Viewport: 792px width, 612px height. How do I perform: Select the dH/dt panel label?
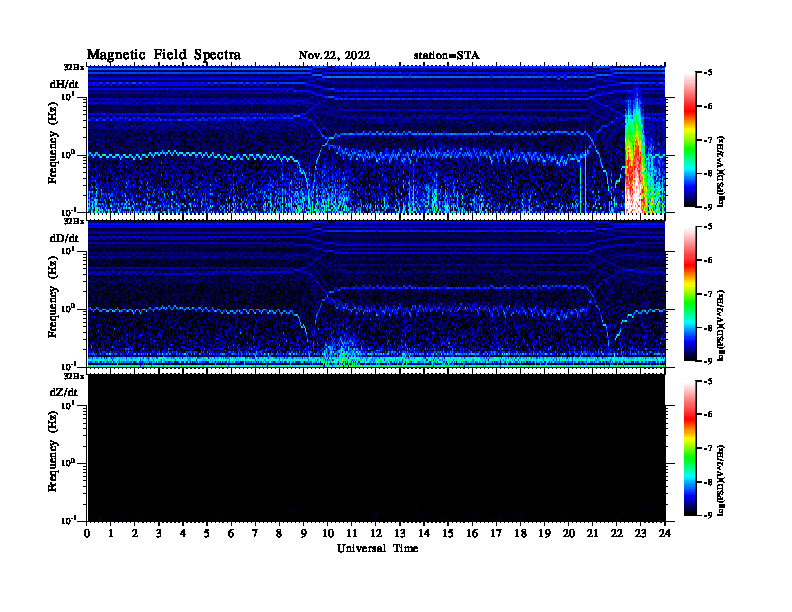pyautogui.click(x=64, y=84)
